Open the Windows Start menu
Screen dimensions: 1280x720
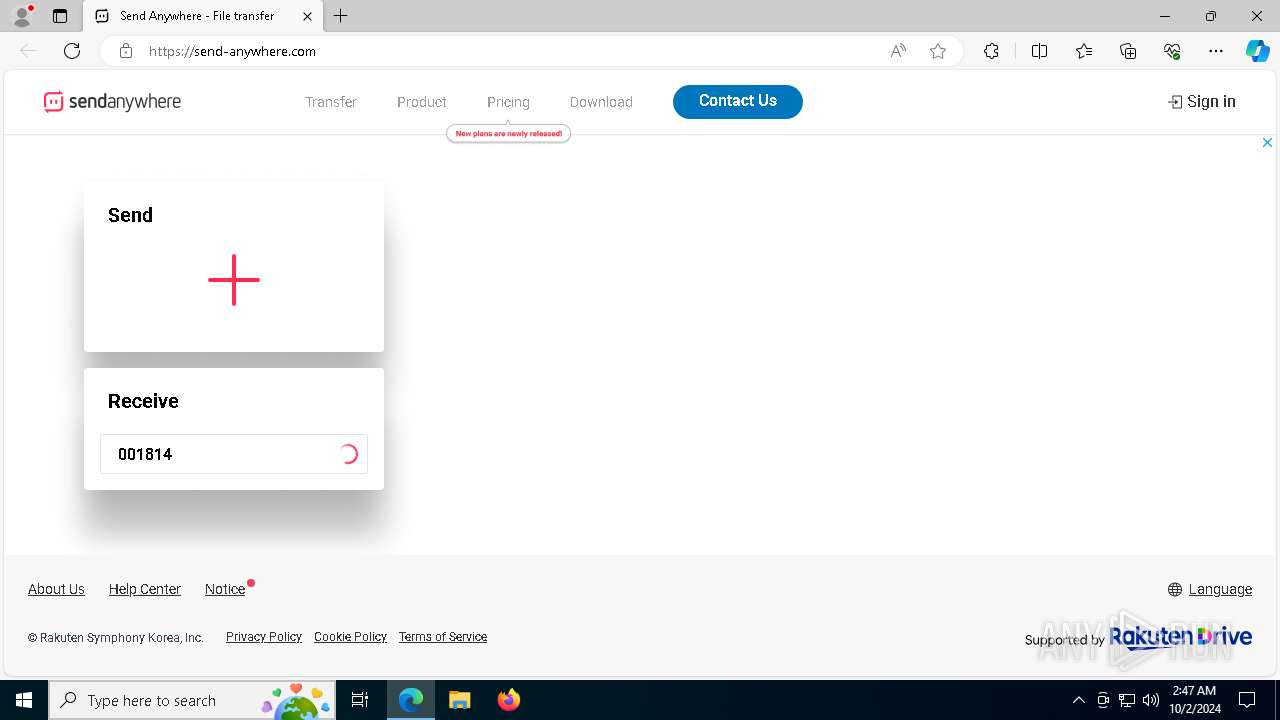tap(24, 700)
